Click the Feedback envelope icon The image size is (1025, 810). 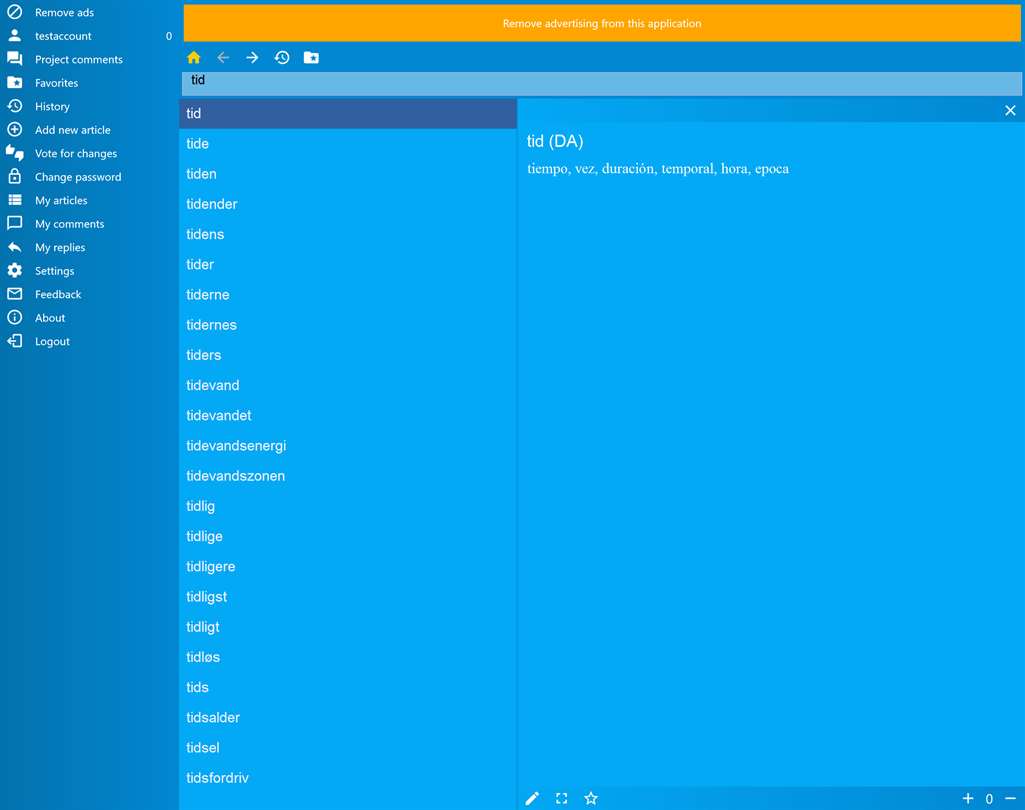pos(14,294)
